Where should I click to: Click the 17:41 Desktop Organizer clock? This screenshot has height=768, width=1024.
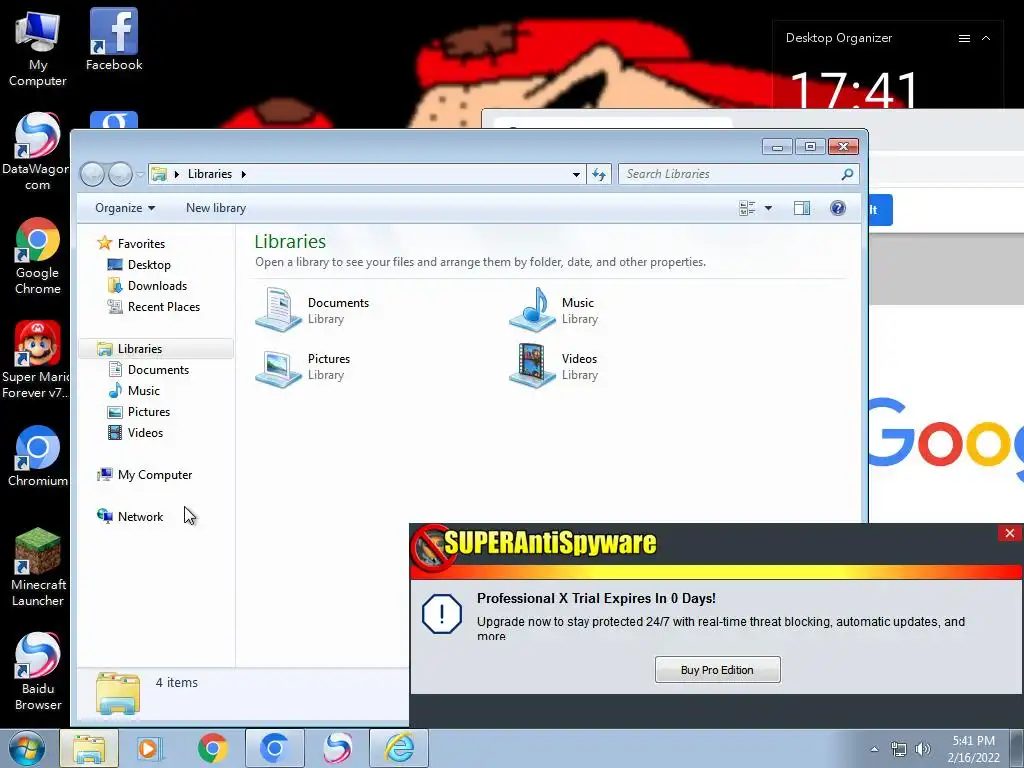[x=855, y=89]
